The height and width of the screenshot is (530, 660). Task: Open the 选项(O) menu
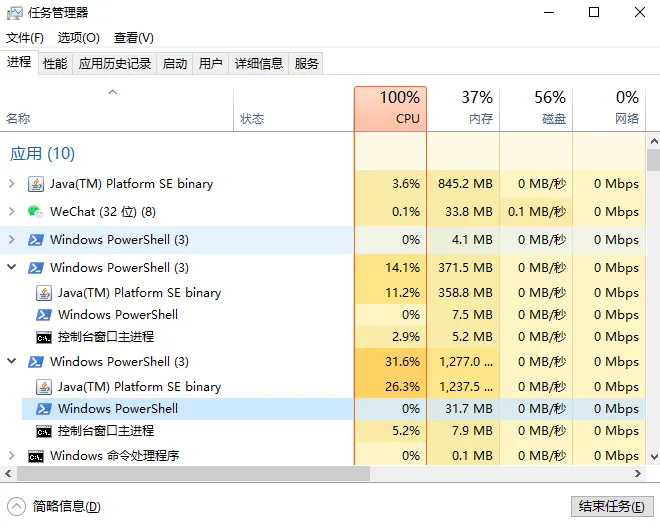click(x=78, y=38)
